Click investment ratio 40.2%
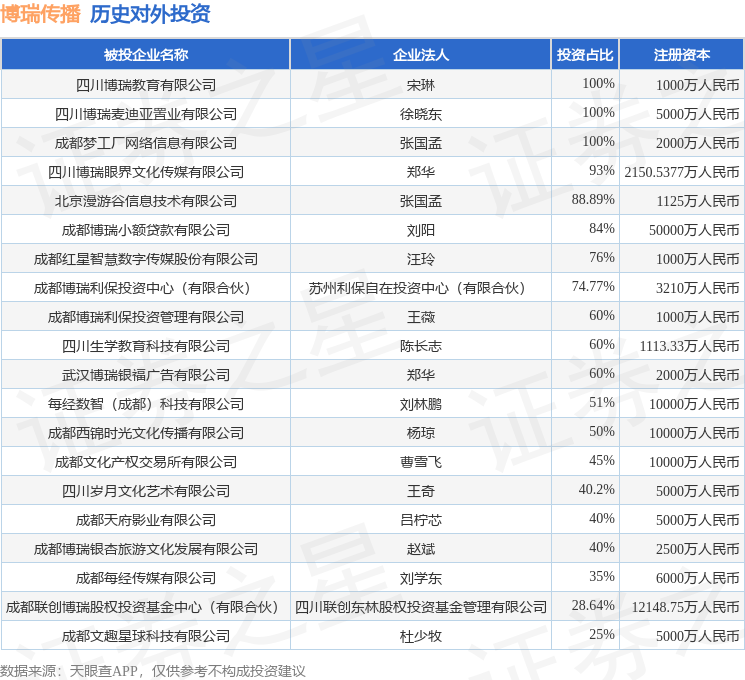Image resolution: width=745 pixels, height=680 pixels. coord(596,489)
